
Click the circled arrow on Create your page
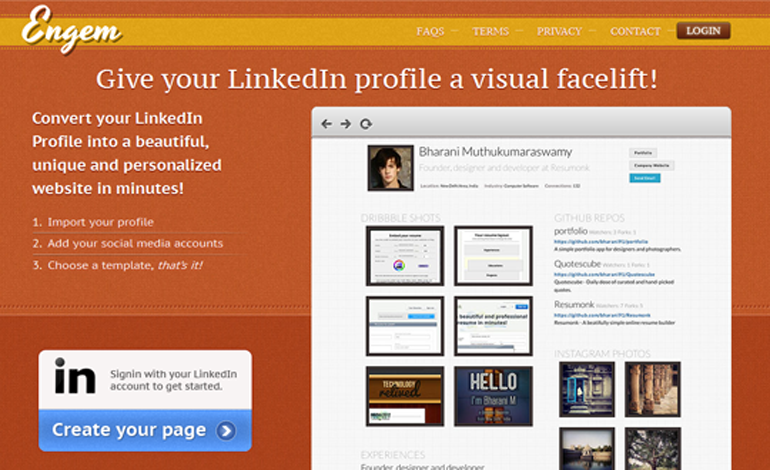click(226, 431)
